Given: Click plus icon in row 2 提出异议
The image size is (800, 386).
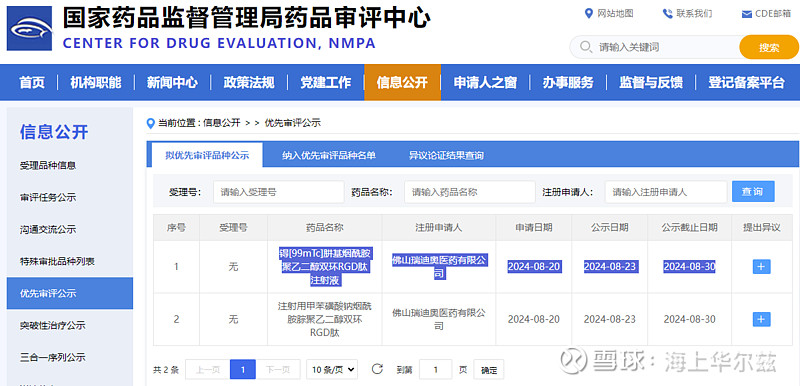Looking at the screenshot, I should pos(761,319).
